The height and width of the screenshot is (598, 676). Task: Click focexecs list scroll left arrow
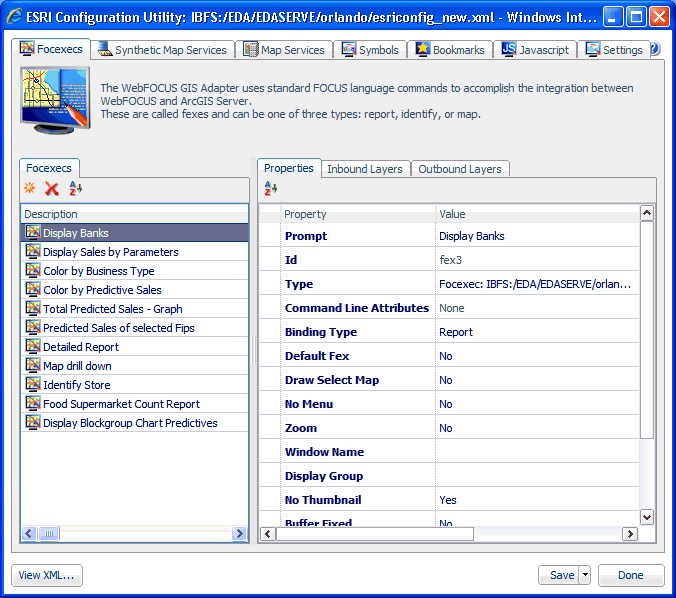29,533
